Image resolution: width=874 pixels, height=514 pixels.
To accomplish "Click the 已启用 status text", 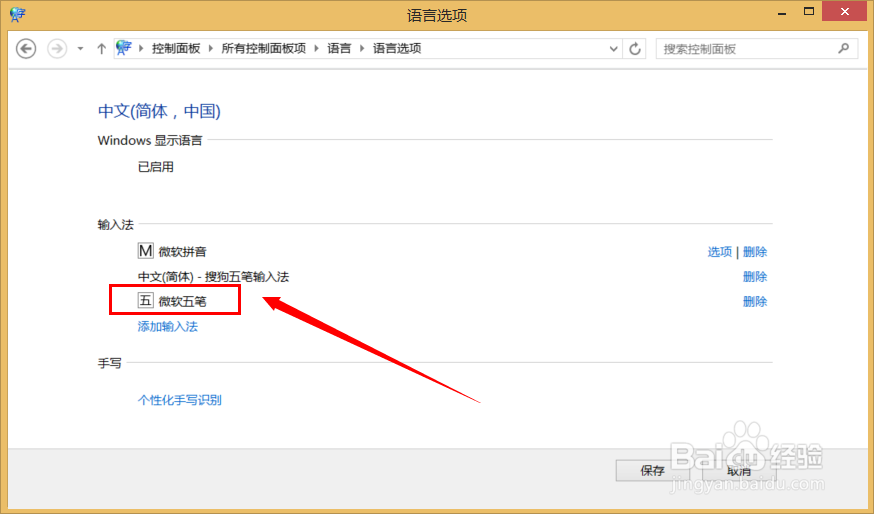I will pos(156,167).
